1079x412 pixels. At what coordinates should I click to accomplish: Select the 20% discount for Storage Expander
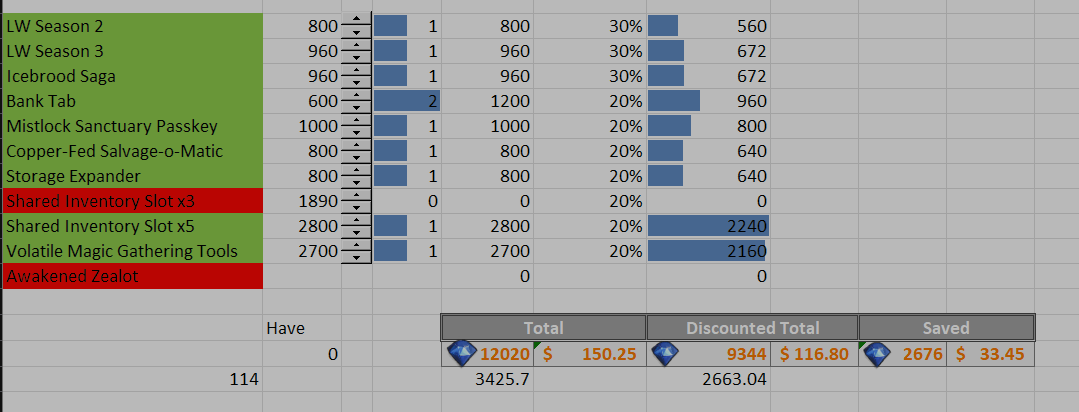pos(590,175)
